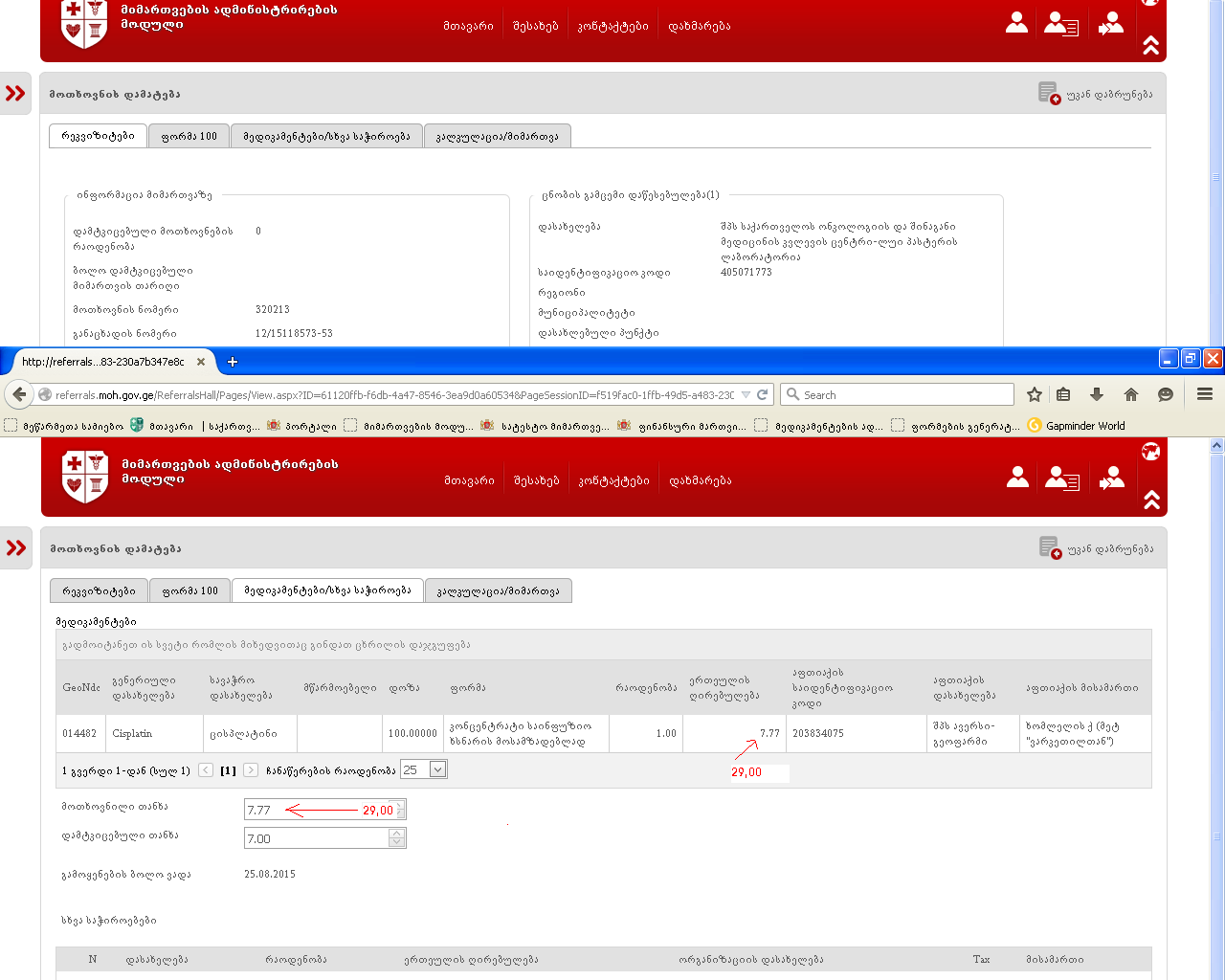1225x980 pixels.
Task: Open the Firefox hamburger menu
Action: click(x=1205, y=394)
